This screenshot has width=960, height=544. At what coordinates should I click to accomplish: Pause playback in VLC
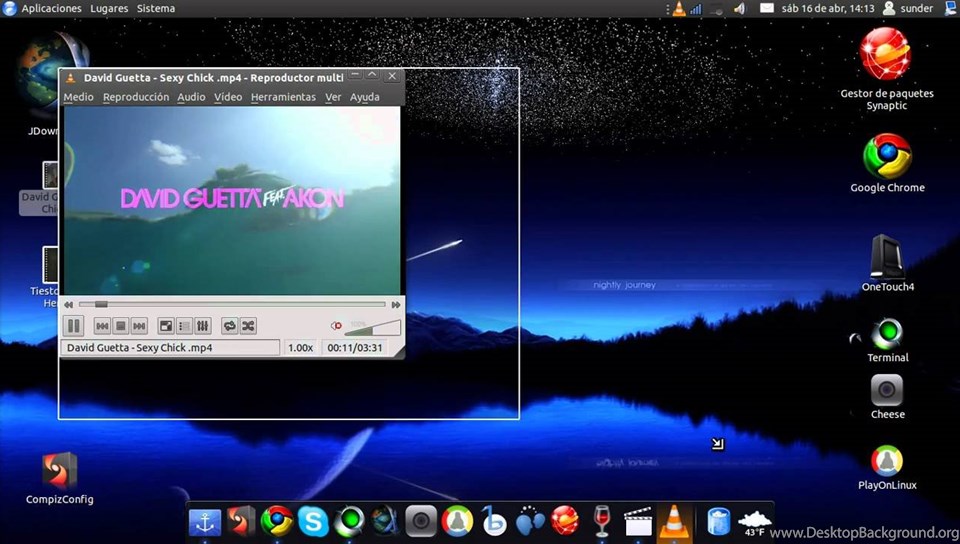73,326
